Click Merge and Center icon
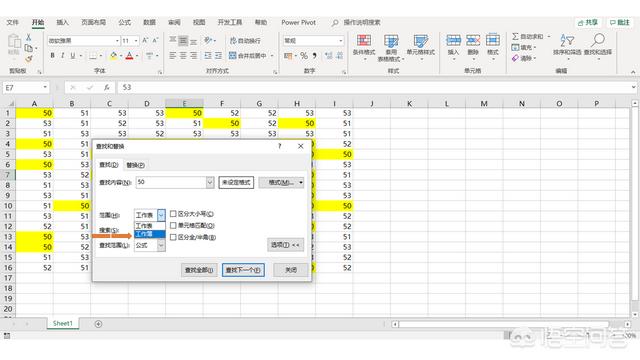Screen dimensions: 640x360 tap(233, 56)
